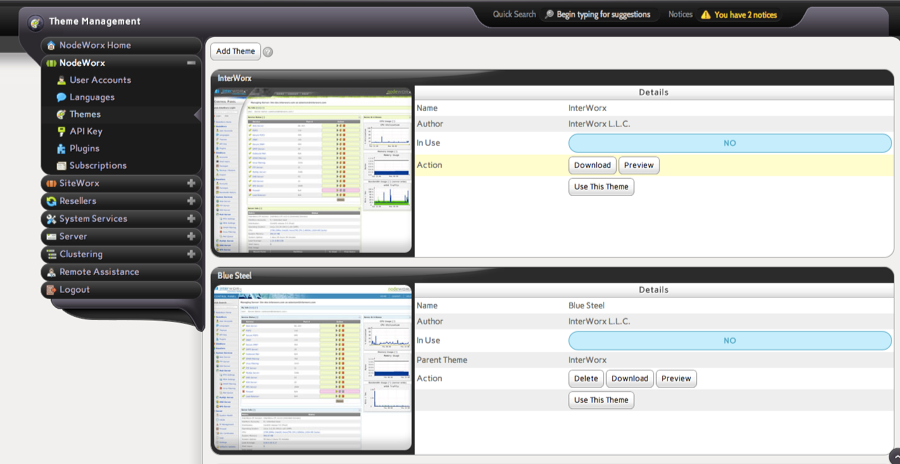Click the Blue Steel theme screenshot thumbnail
This screenshot has width=900, height=464.
point(312,368)
